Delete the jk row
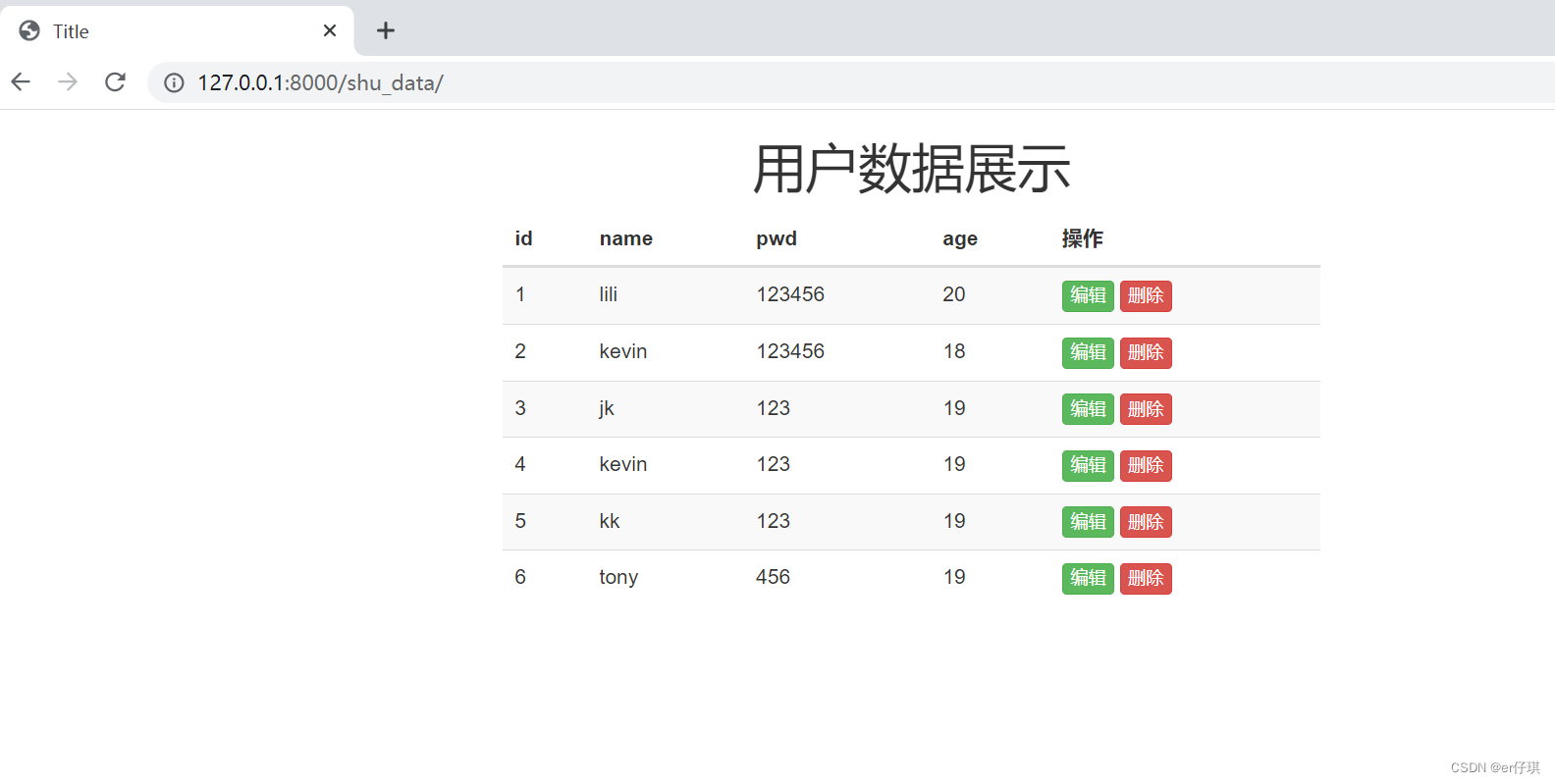1555x784 pixels. click(1146, 409)
